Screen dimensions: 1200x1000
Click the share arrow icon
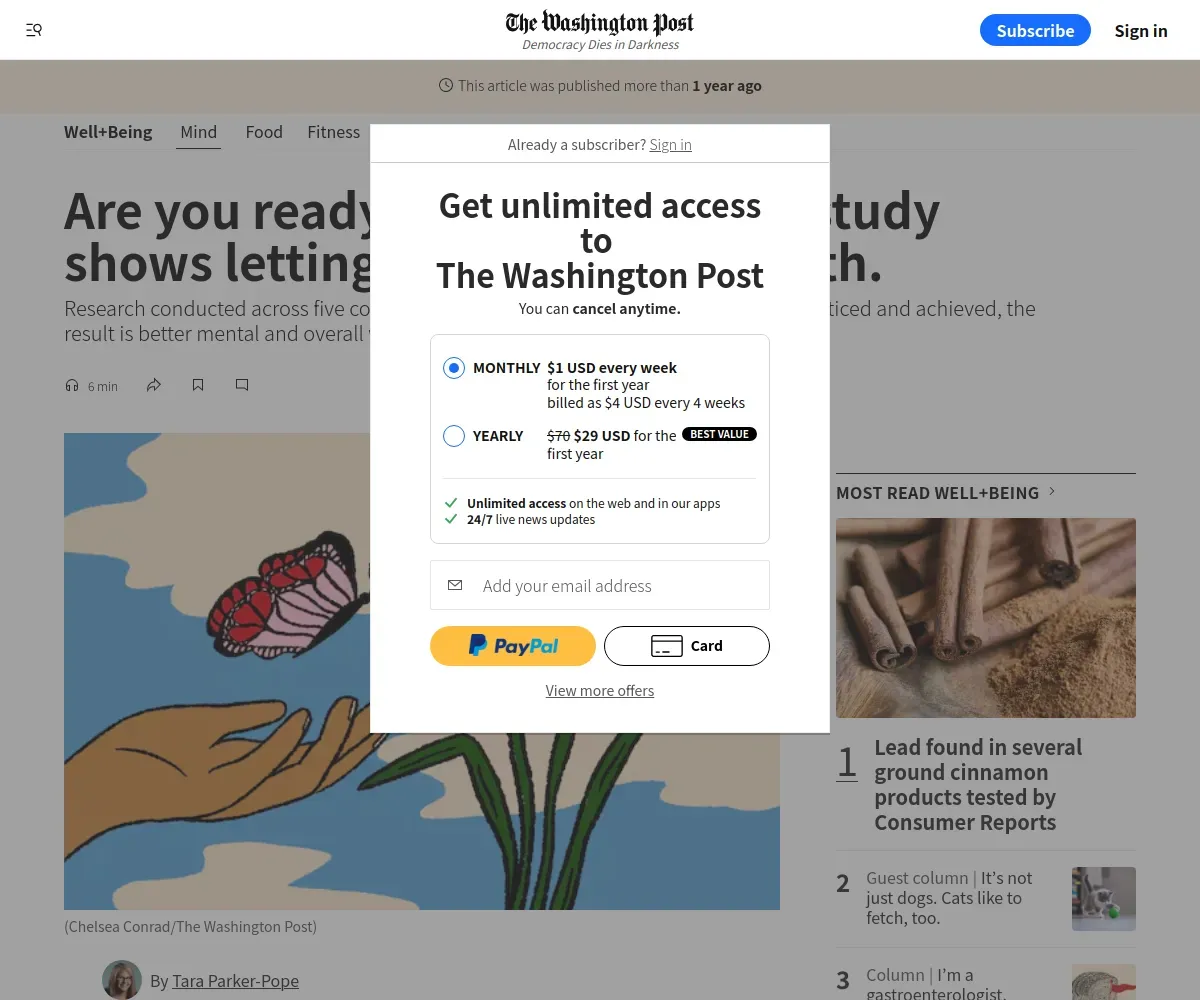[154, 385]
